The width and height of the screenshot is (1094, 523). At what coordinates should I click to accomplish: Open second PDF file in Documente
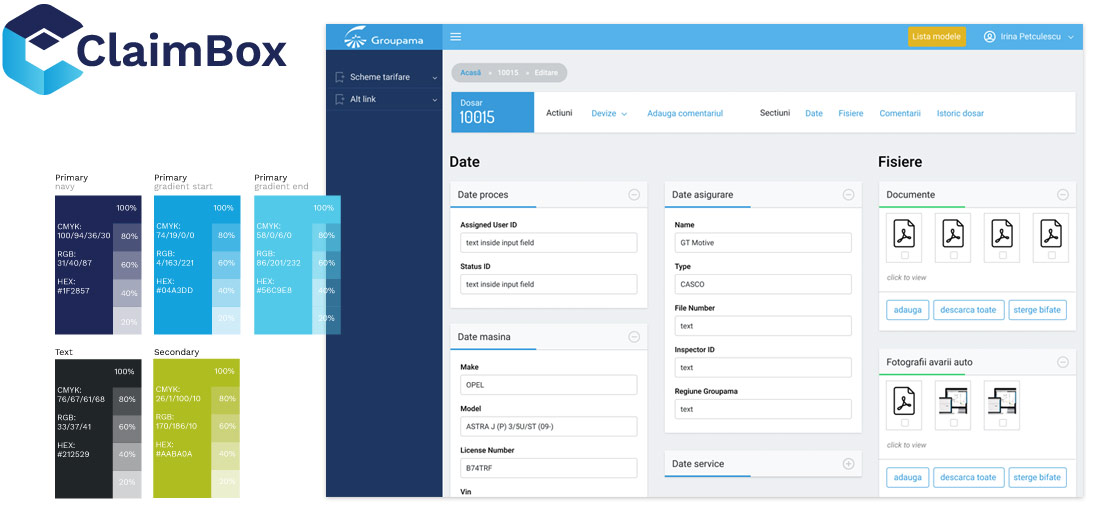pyautogui.click(x=954, y=235)
